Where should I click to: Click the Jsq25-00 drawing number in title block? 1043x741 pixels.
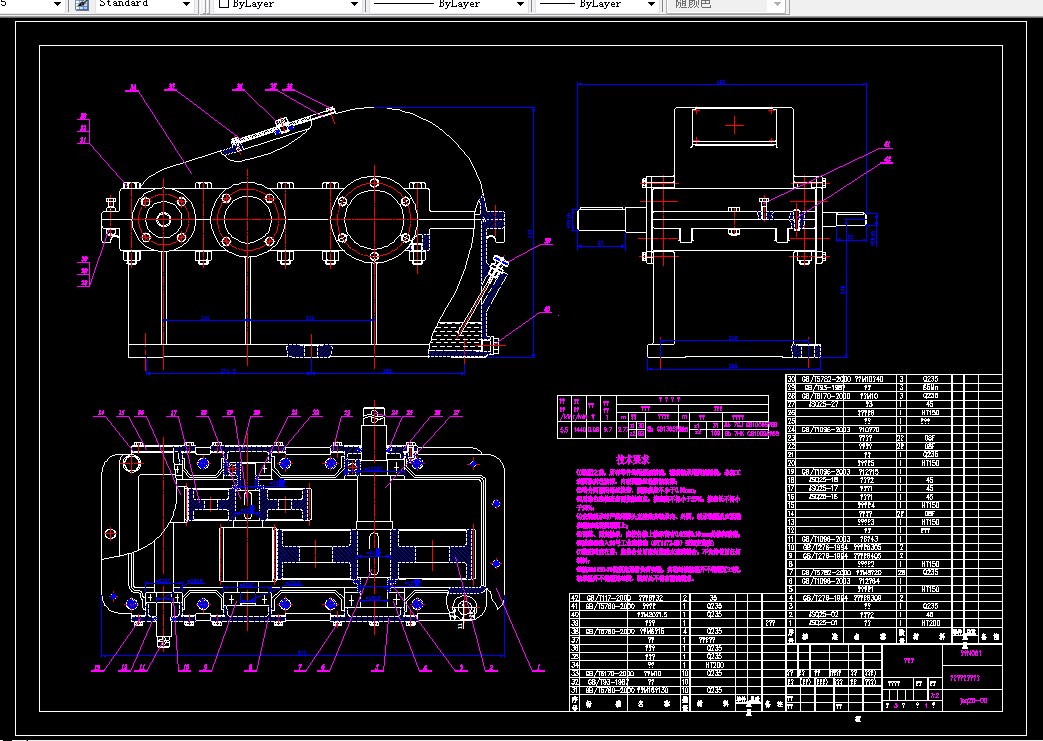tap(972, 700)
